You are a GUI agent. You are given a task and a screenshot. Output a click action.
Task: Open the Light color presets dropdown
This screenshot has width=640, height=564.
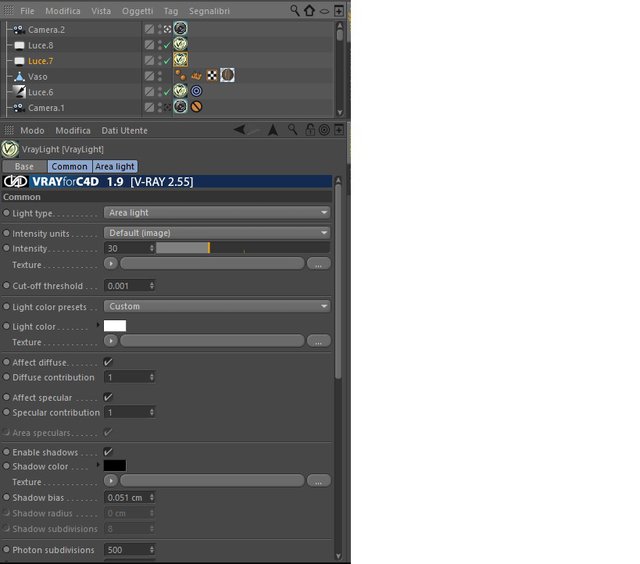point(217,306)
